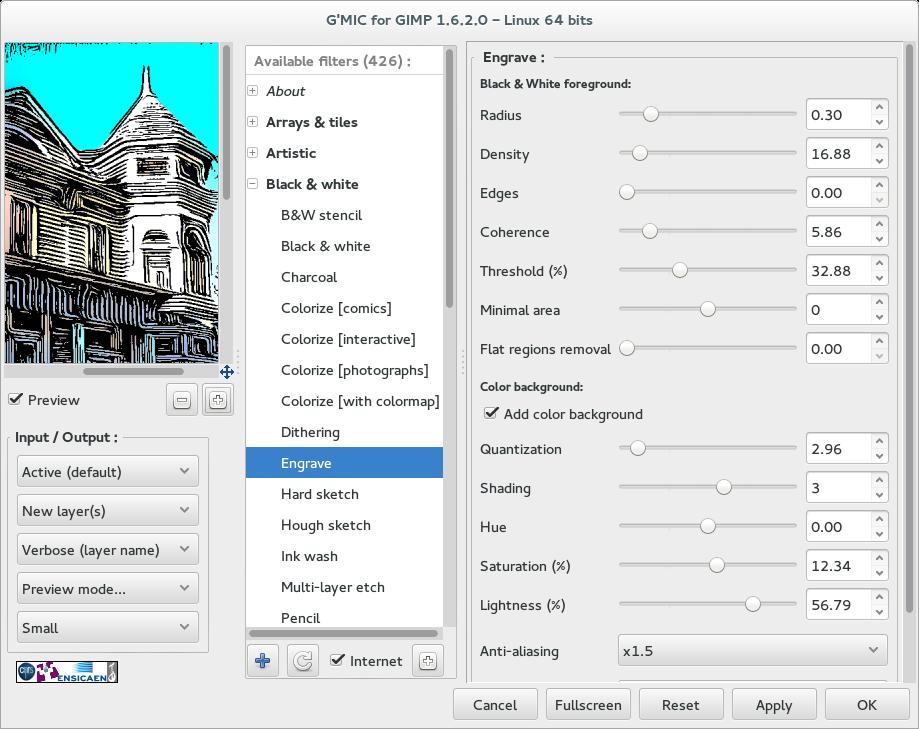This screenshot has width=919, height=729.
Task: Disable the Preview checkbox
Action: pyautogui.click(x=16, y=400)
